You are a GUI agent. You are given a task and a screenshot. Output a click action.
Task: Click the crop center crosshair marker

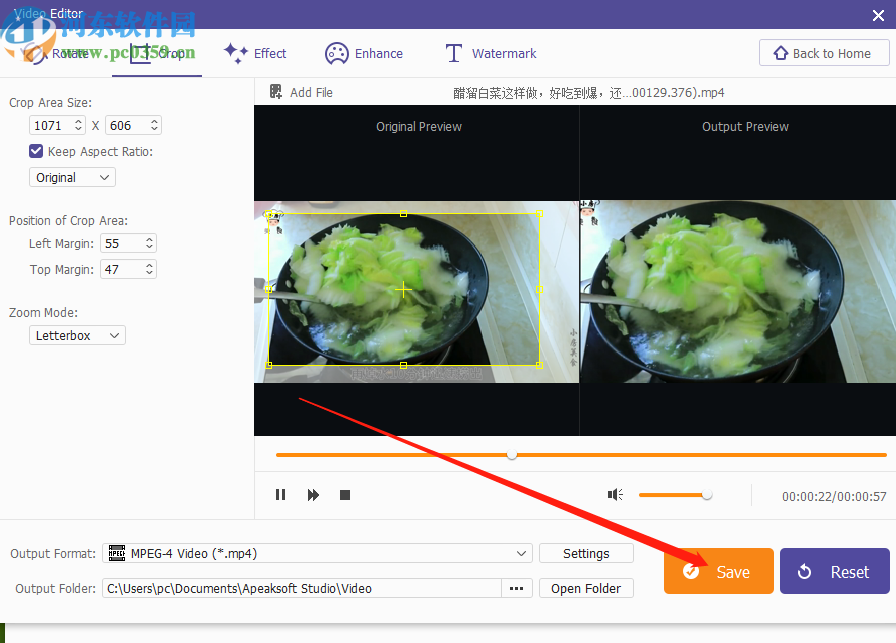pyautogui.click(x=403, y=290)
